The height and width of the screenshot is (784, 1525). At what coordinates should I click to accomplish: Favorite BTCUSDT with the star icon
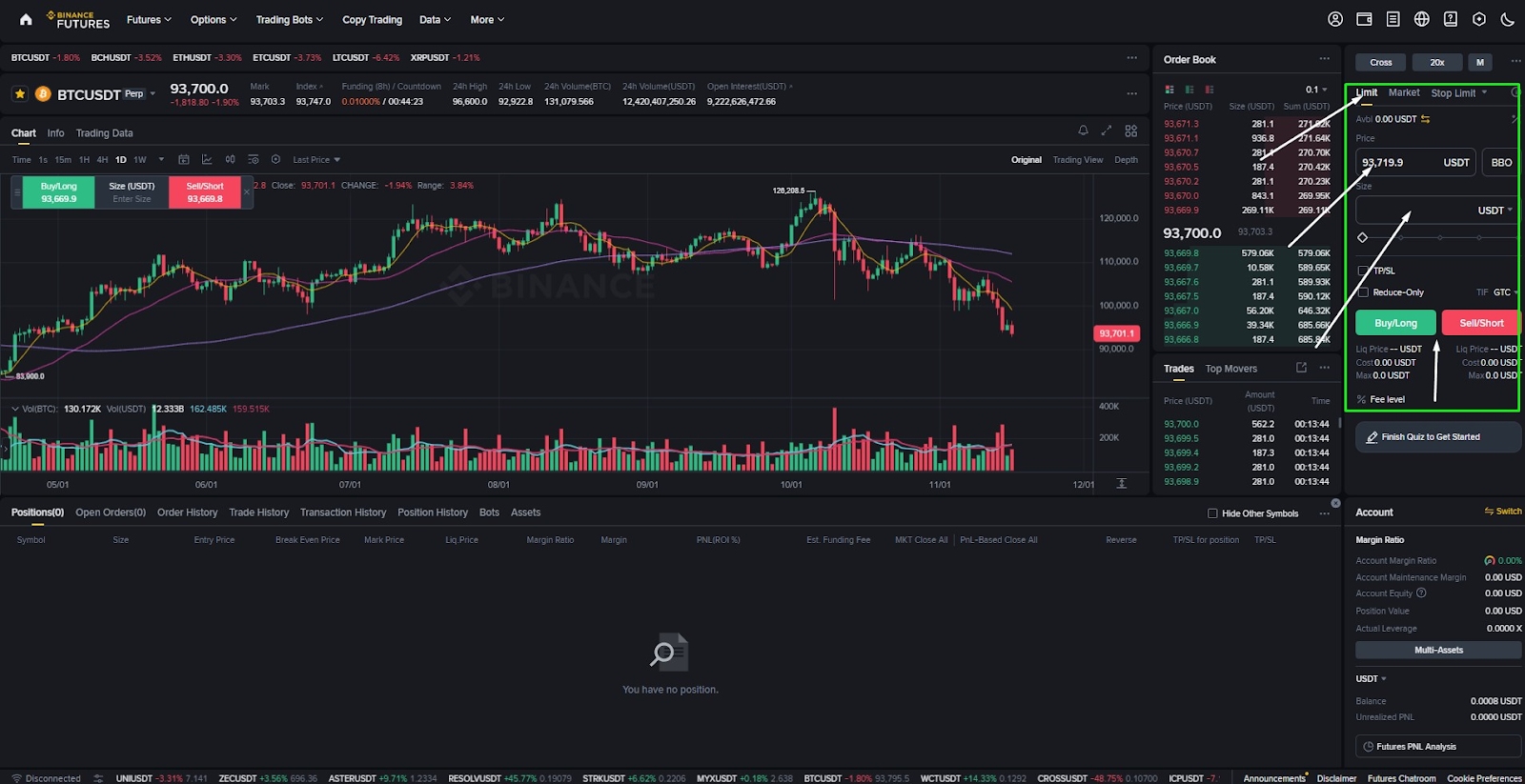[19, 93]
